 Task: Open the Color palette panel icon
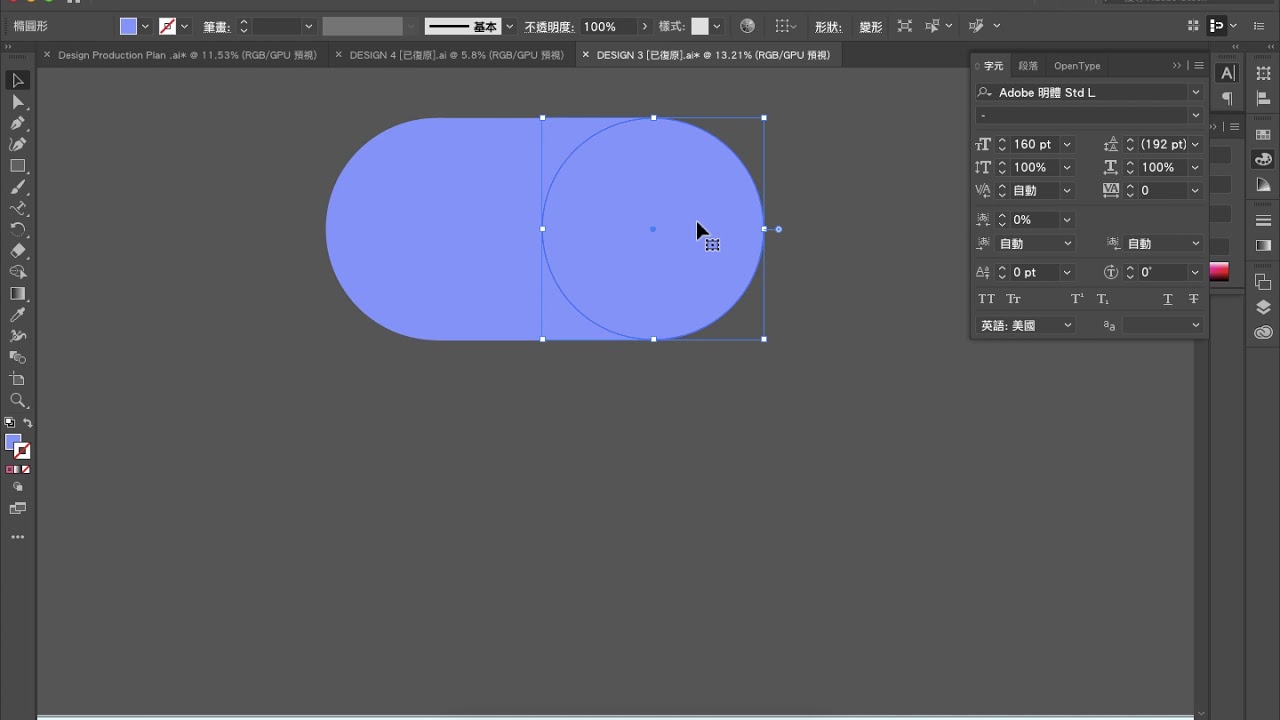tap(1263, 159)
